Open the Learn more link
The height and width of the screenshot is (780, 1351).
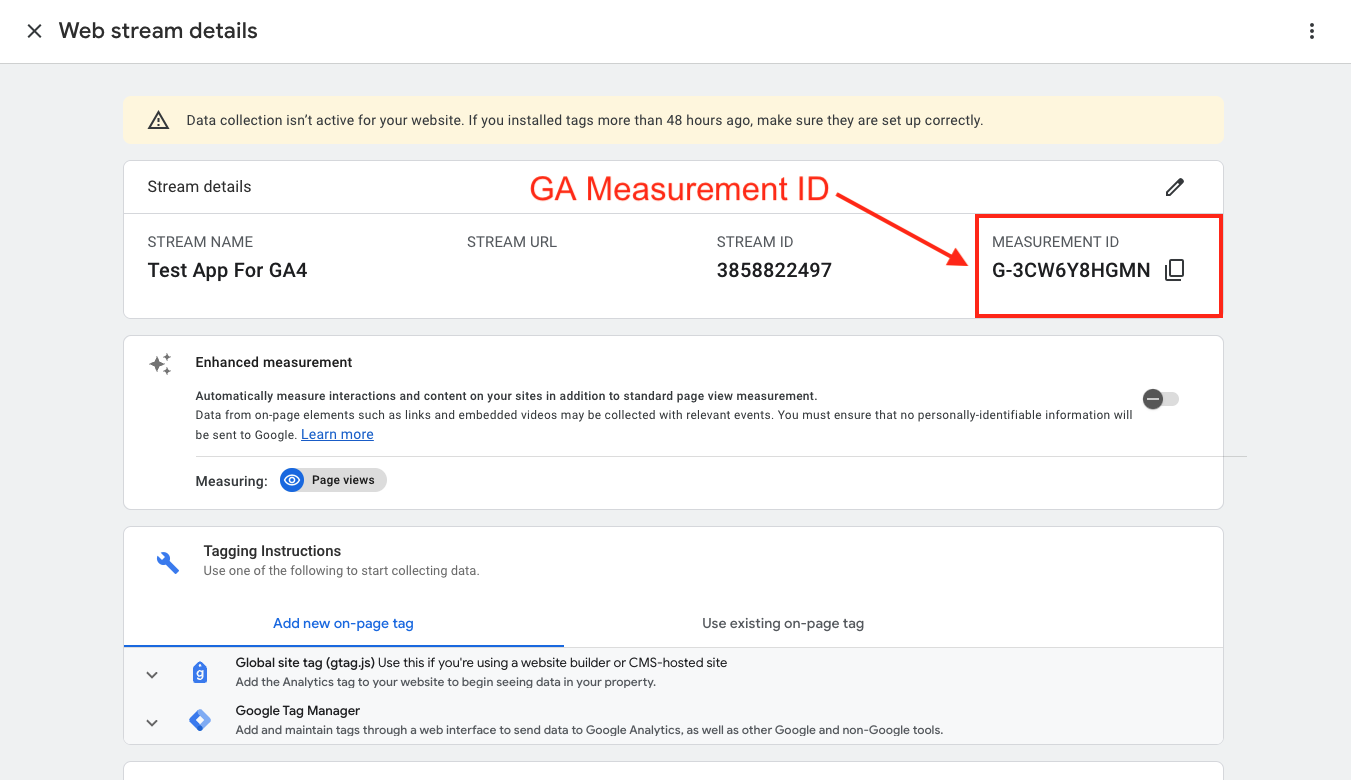(337, 434)
